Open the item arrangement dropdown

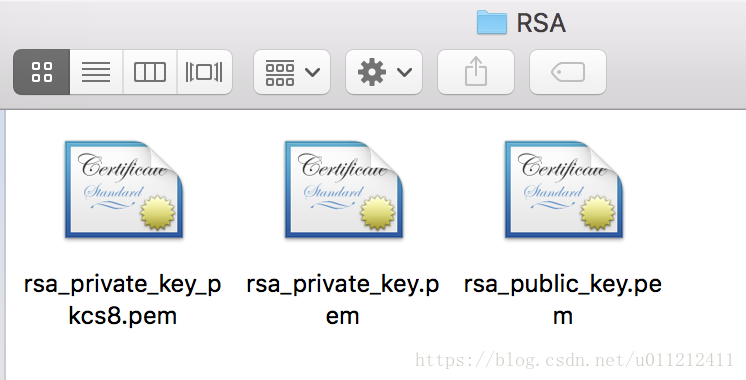coord(292,72)
